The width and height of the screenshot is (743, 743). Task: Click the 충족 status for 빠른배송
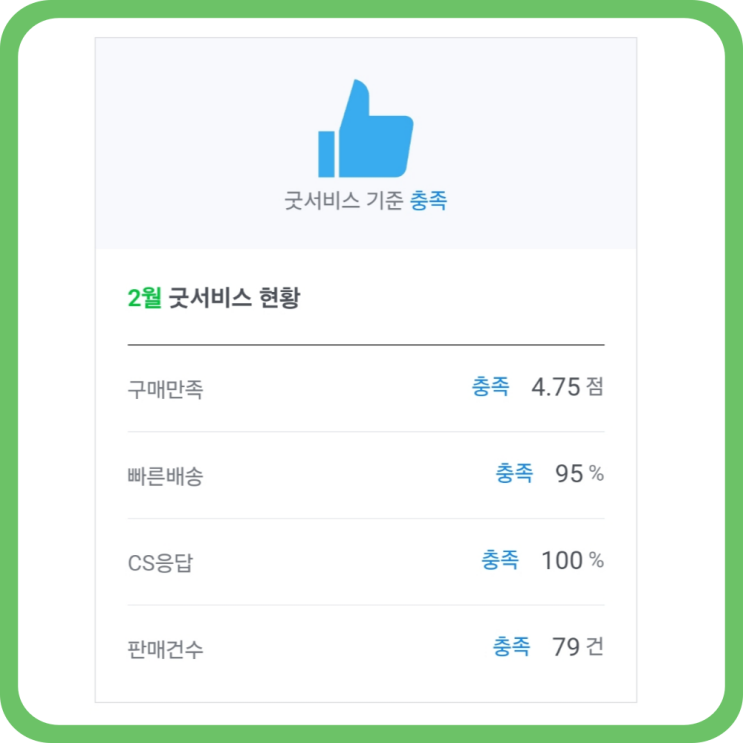pyautogui.click(x=514, y=474)
